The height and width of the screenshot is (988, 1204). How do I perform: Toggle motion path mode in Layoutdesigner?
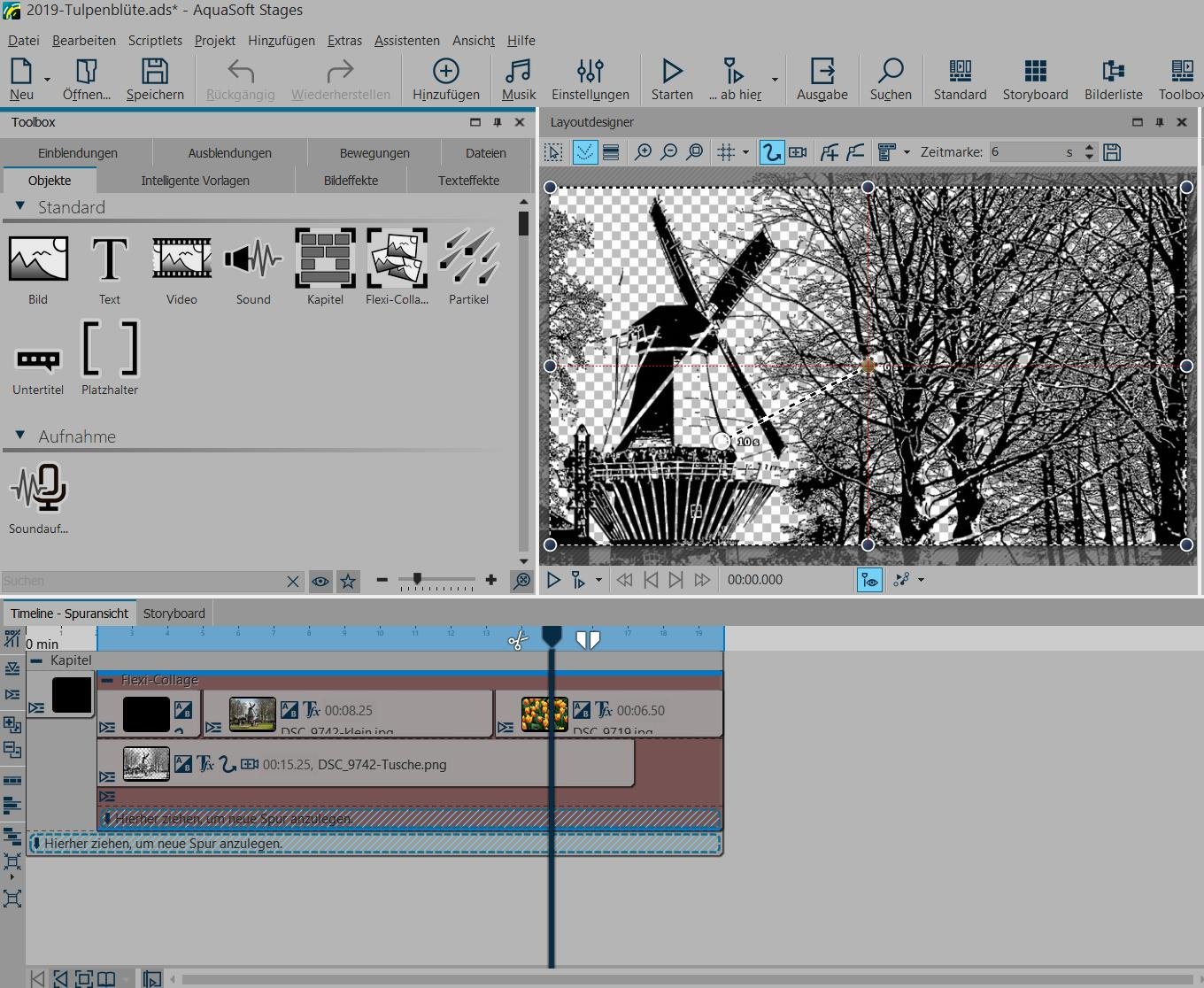771,152
